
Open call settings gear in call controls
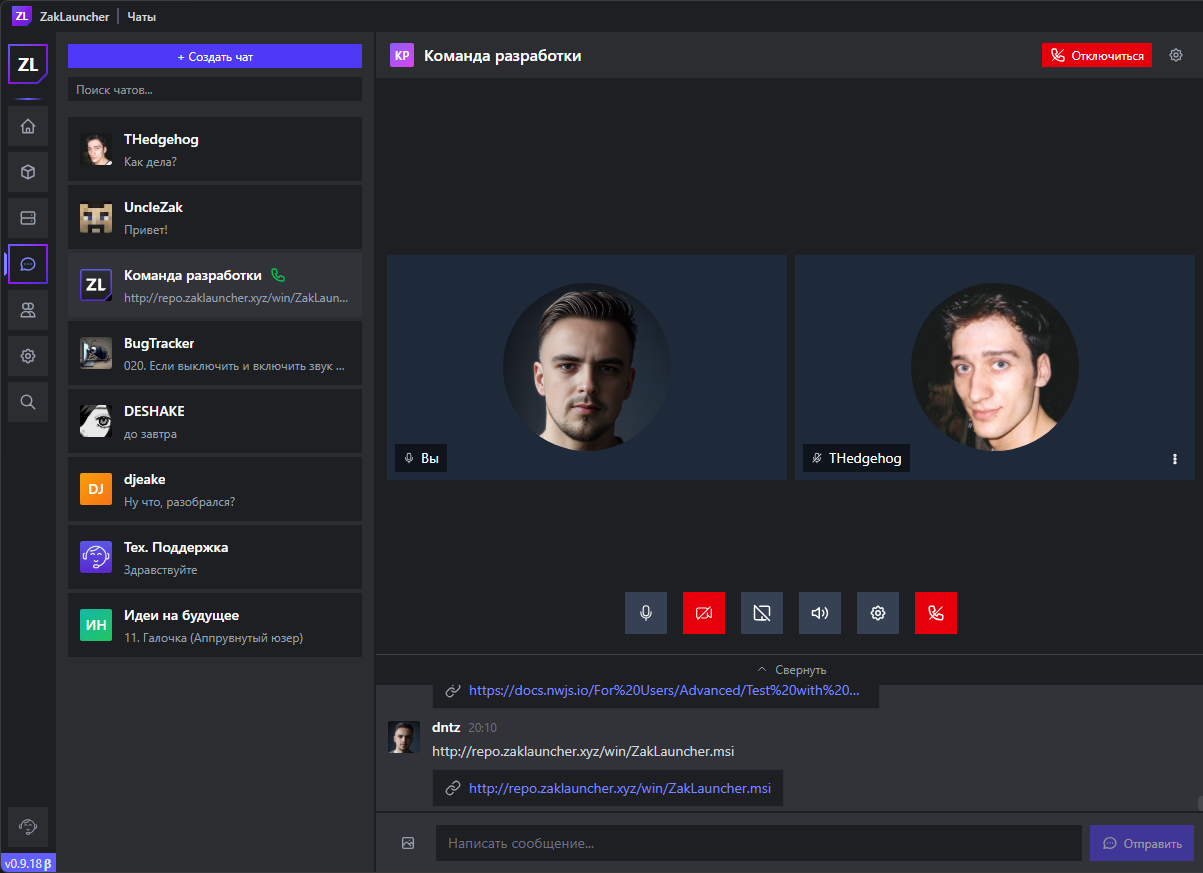coord(878,613)
